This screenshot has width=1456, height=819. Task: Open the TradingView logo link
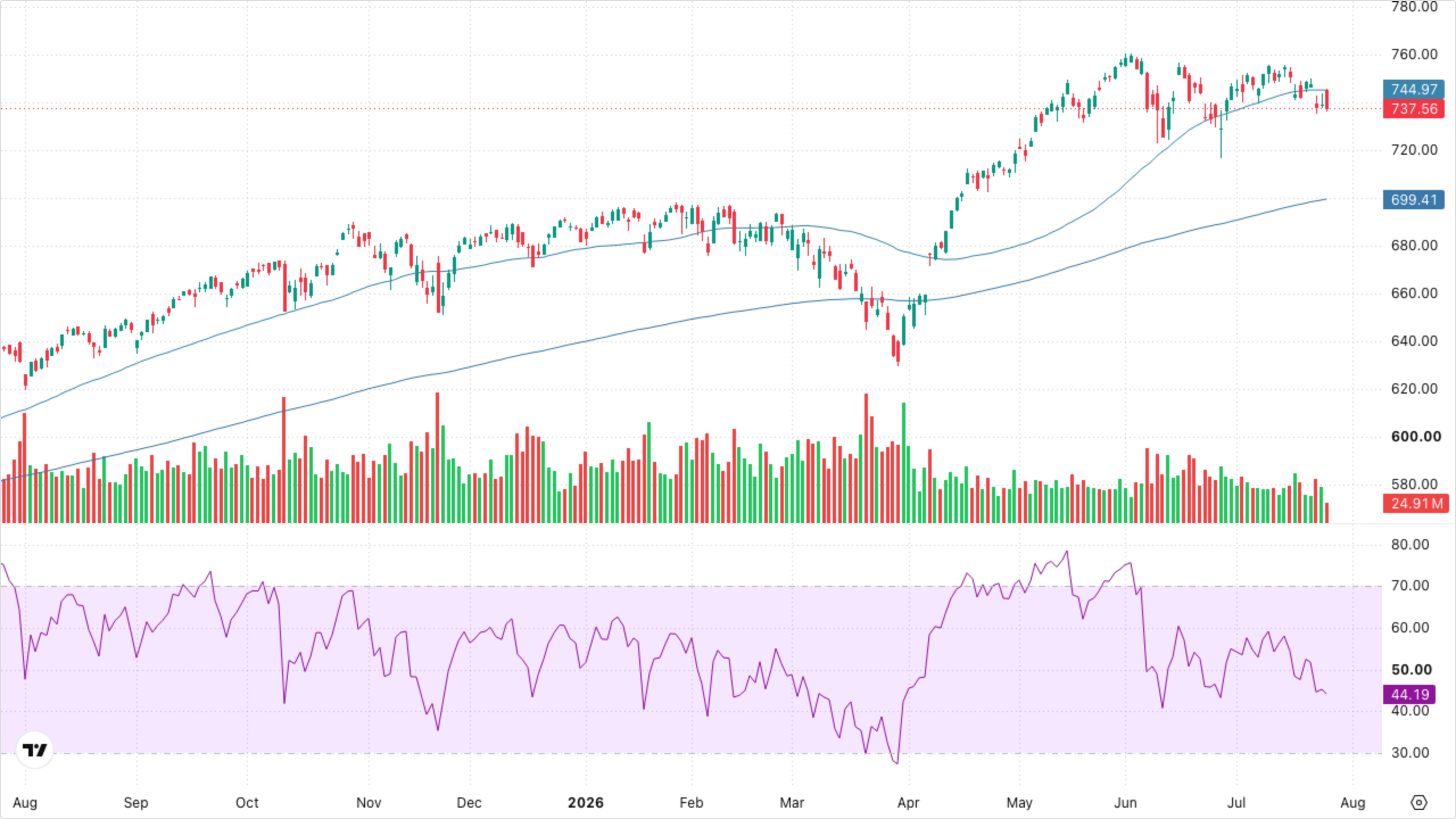pos(35,750)
